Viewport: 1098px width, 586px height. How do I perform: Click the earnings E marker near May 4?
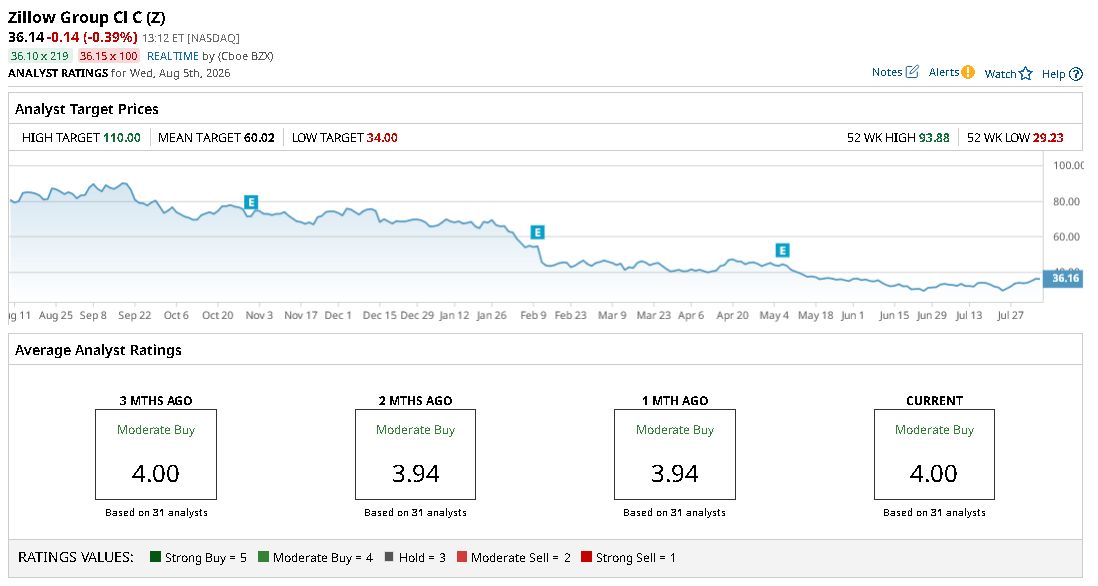(782, 250)
